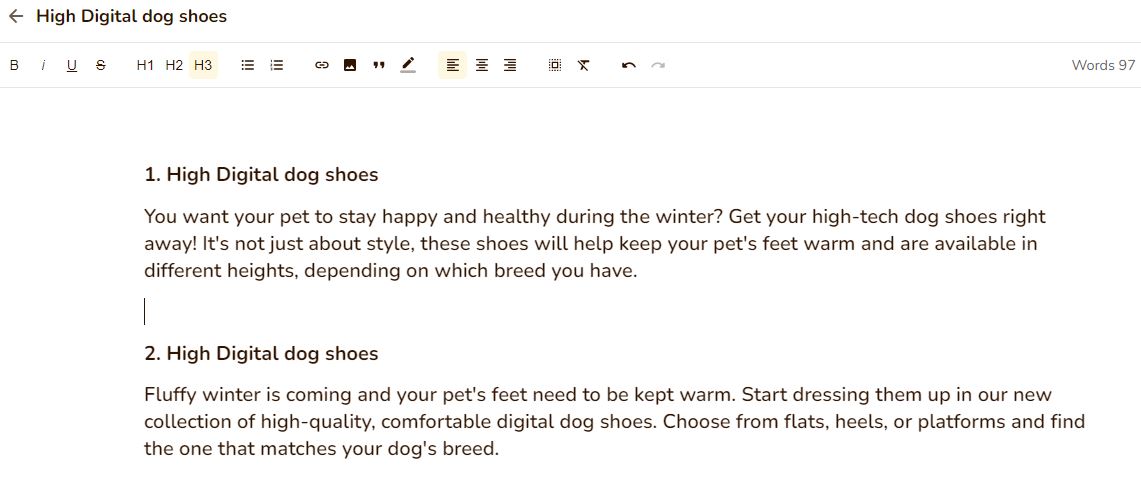The height and width of the screenshot is (501, 1141).
Task: Align text to the right
Action: click(510, 65)
